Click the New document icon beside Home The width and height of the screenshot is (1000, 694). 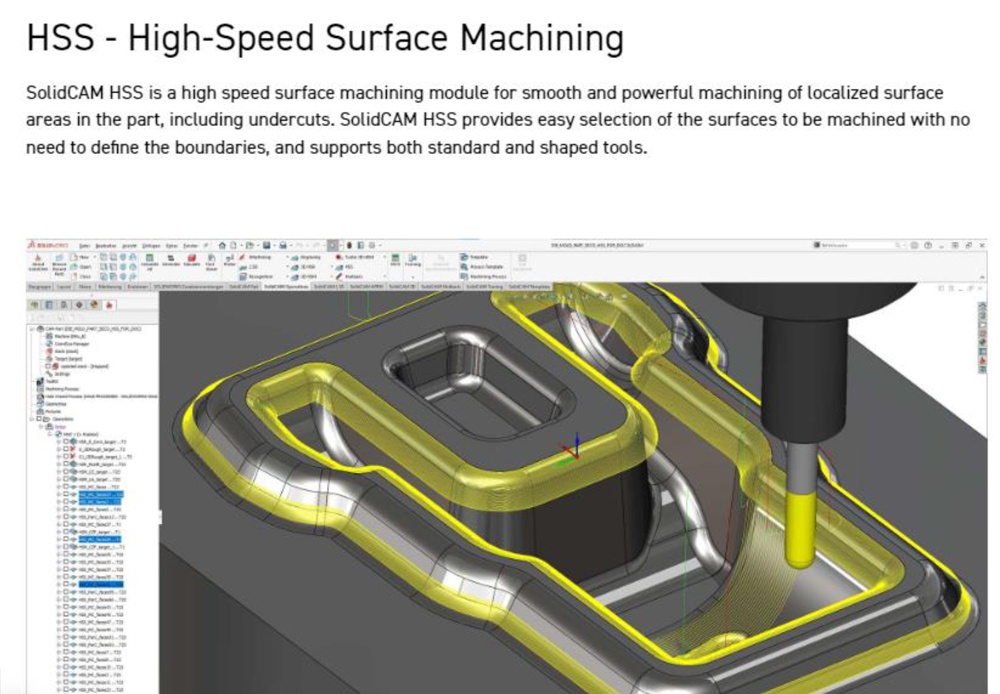click(233, 246)
